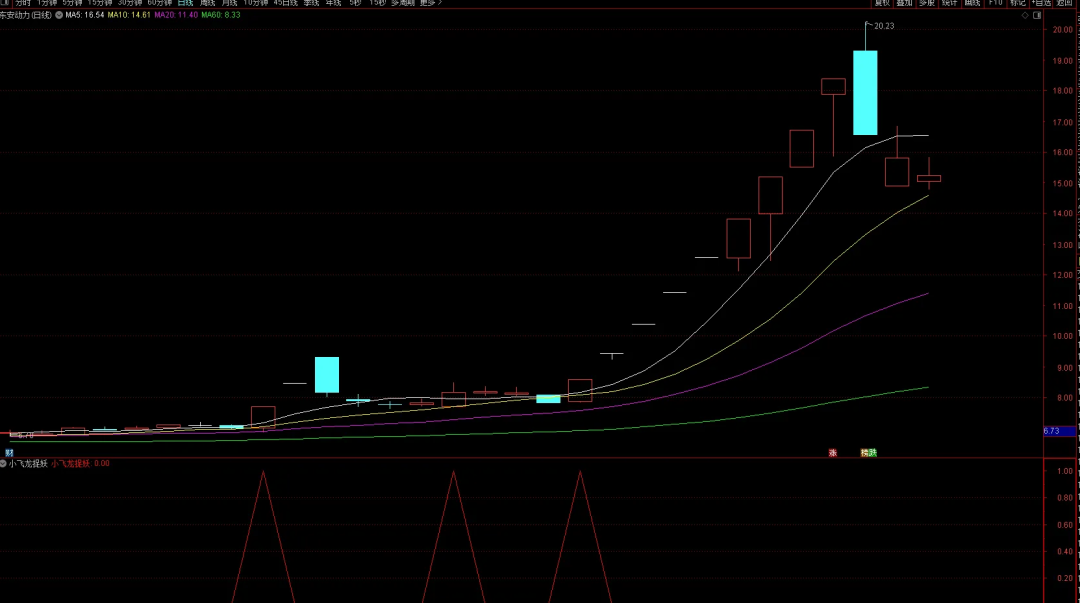Image resolution: width=1080 pixels, height=603 pixels.
Task: Click the MA20: 11.40 label
Action: coord(176,15)
